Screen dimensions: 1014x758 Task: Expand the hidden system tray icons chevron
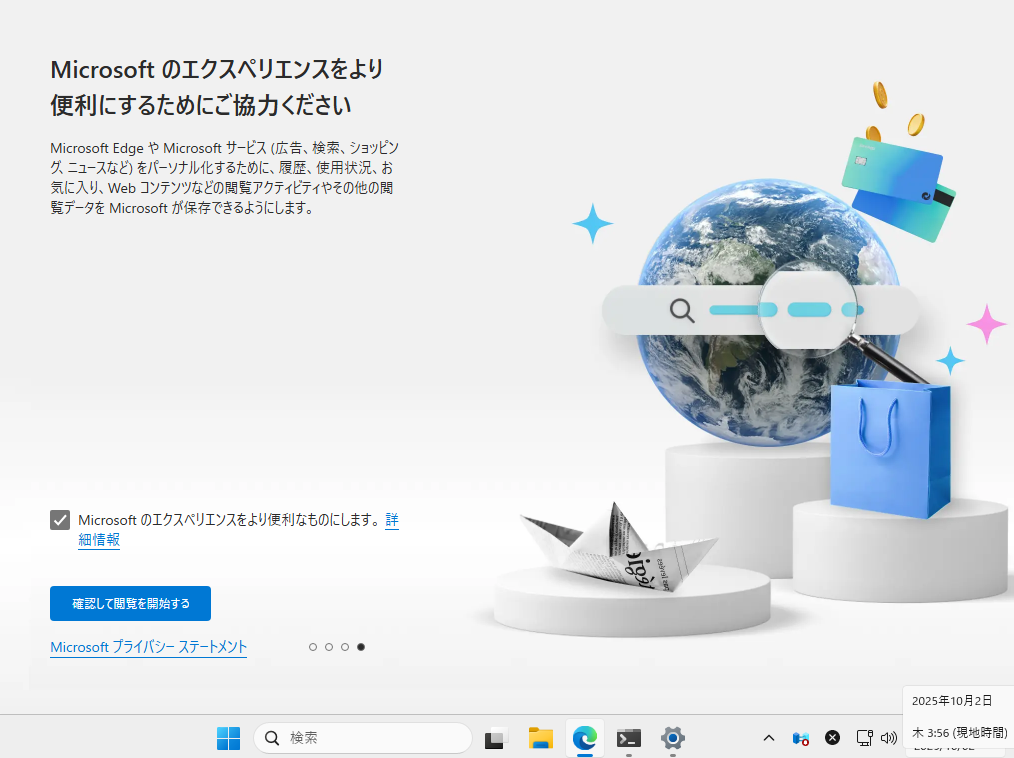(769, 738)
